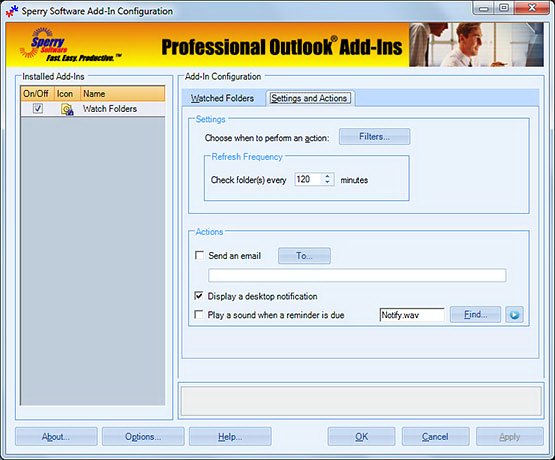This screenshot has height=460, width=555.
Task: Click Find... to browse sound file
Action: coord(475,314)
